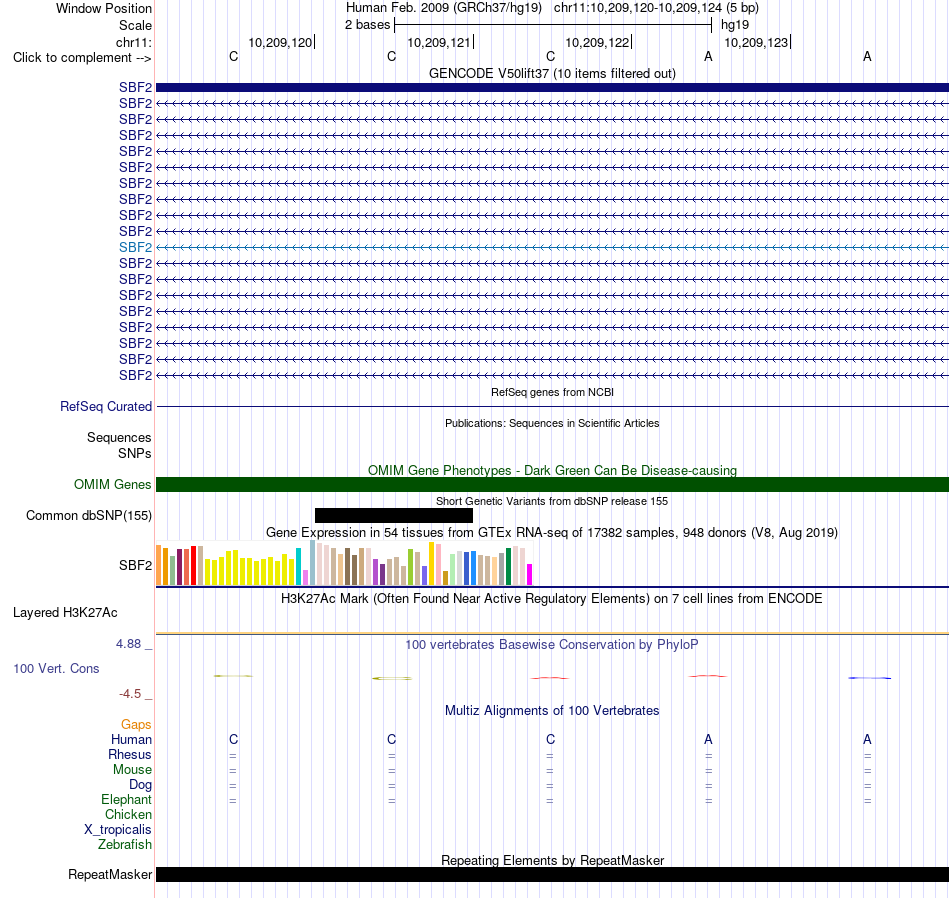This screenshot has height=898, width=950.
Task: Click the Layered H3K27Ac label
Action: 65,613
